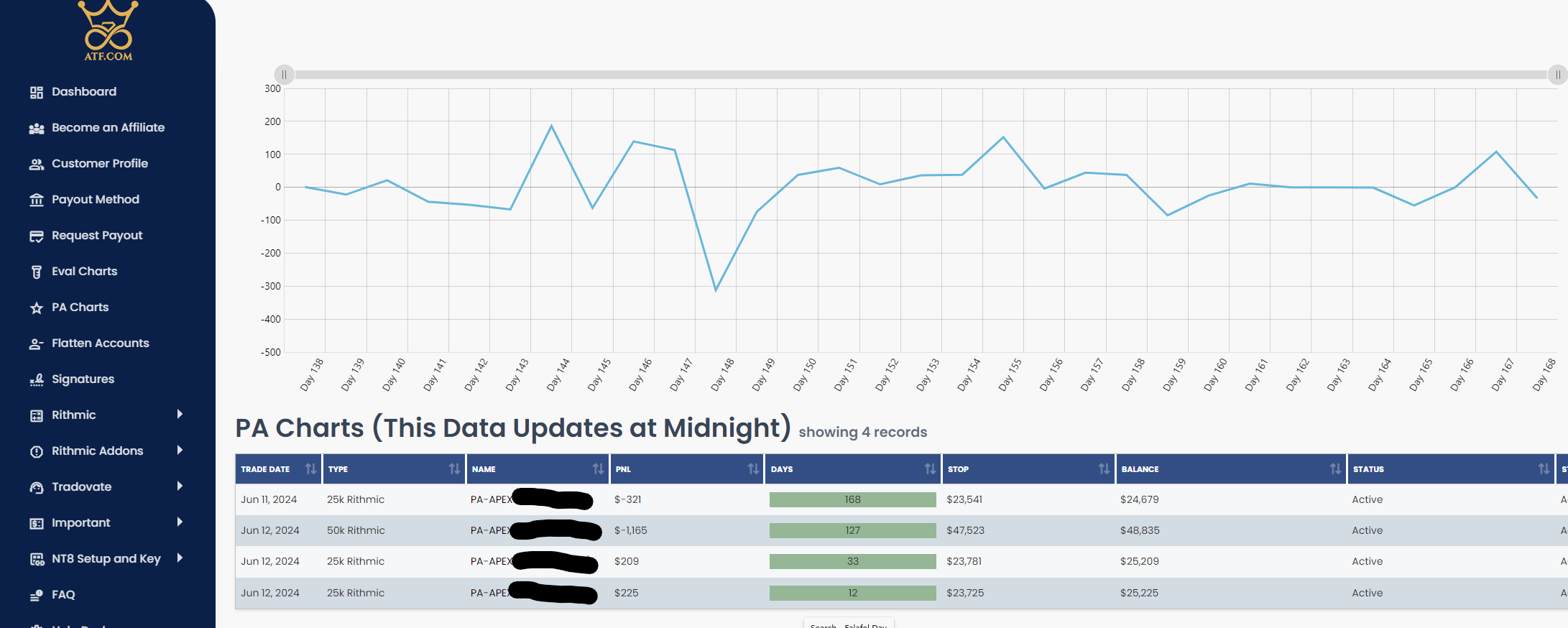1568x628 pixels.
Task: Open the Important menu section
Action: point(80,523)
